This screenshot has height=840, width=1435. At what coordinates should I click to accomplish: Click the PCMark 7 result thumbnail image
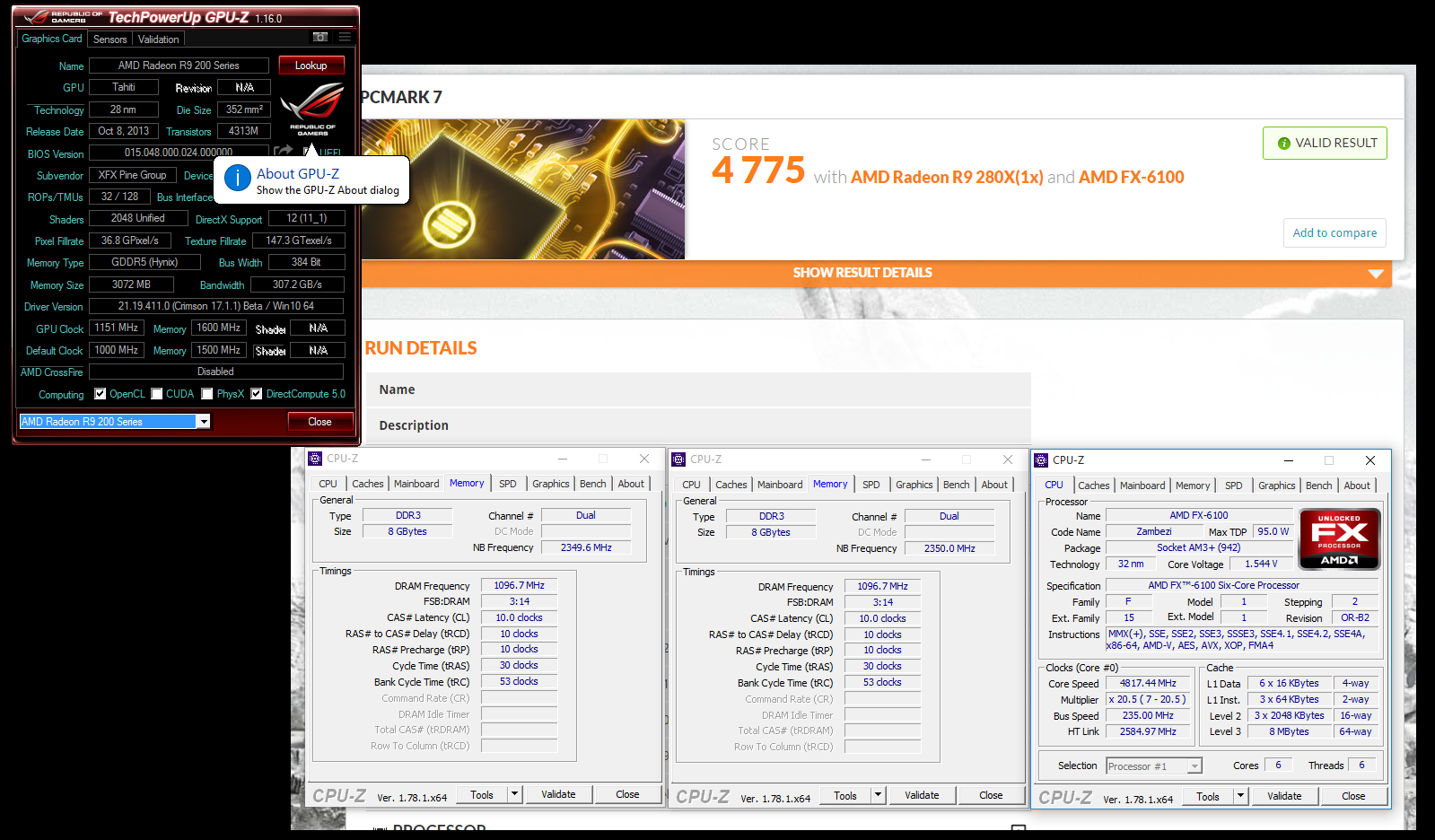pos(523,189)
